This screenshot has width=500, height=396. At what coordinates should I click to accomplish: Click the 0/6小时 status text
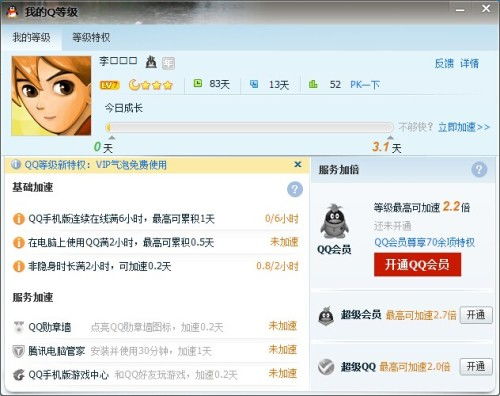click(282, 219)
